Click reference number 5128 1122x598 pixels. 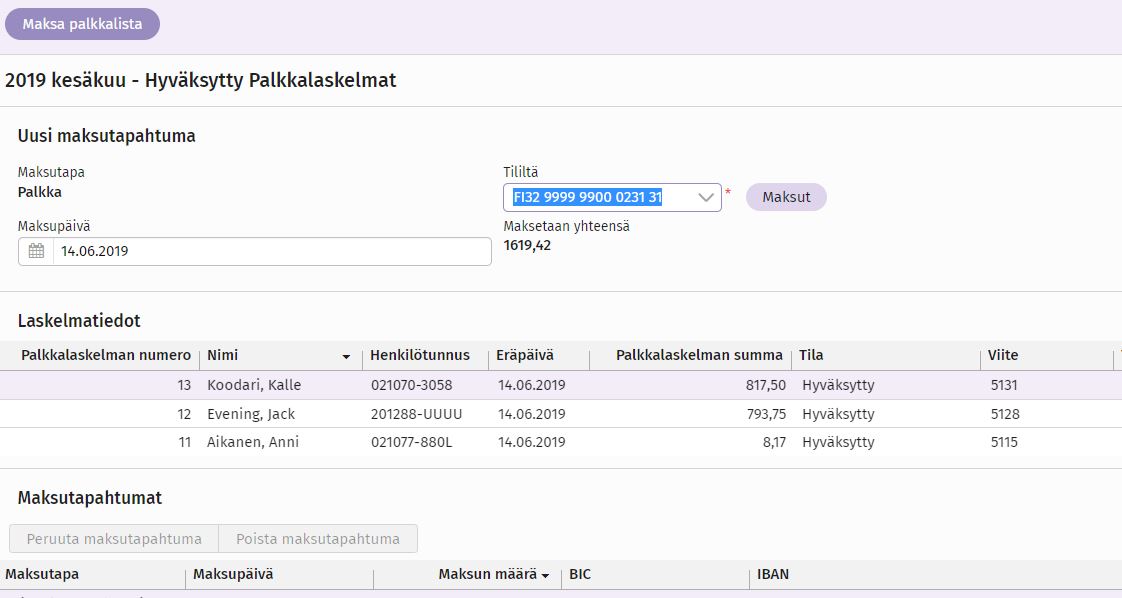coord(1005,413)
